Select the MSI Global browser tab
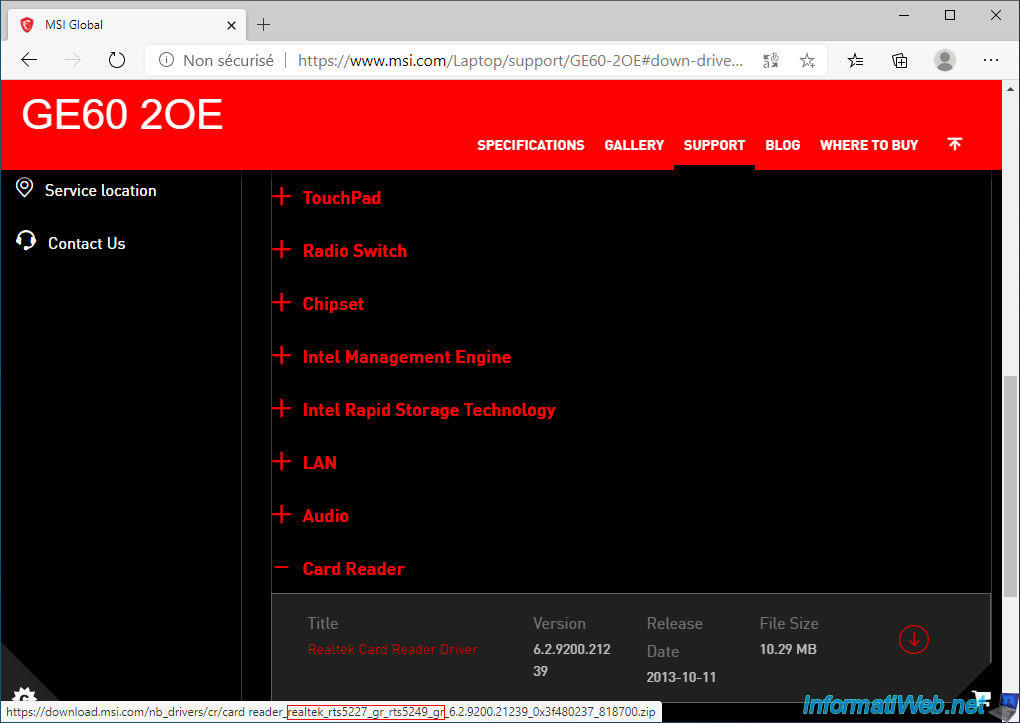This screenshot has height=723, width=1020. click(127, 25)
